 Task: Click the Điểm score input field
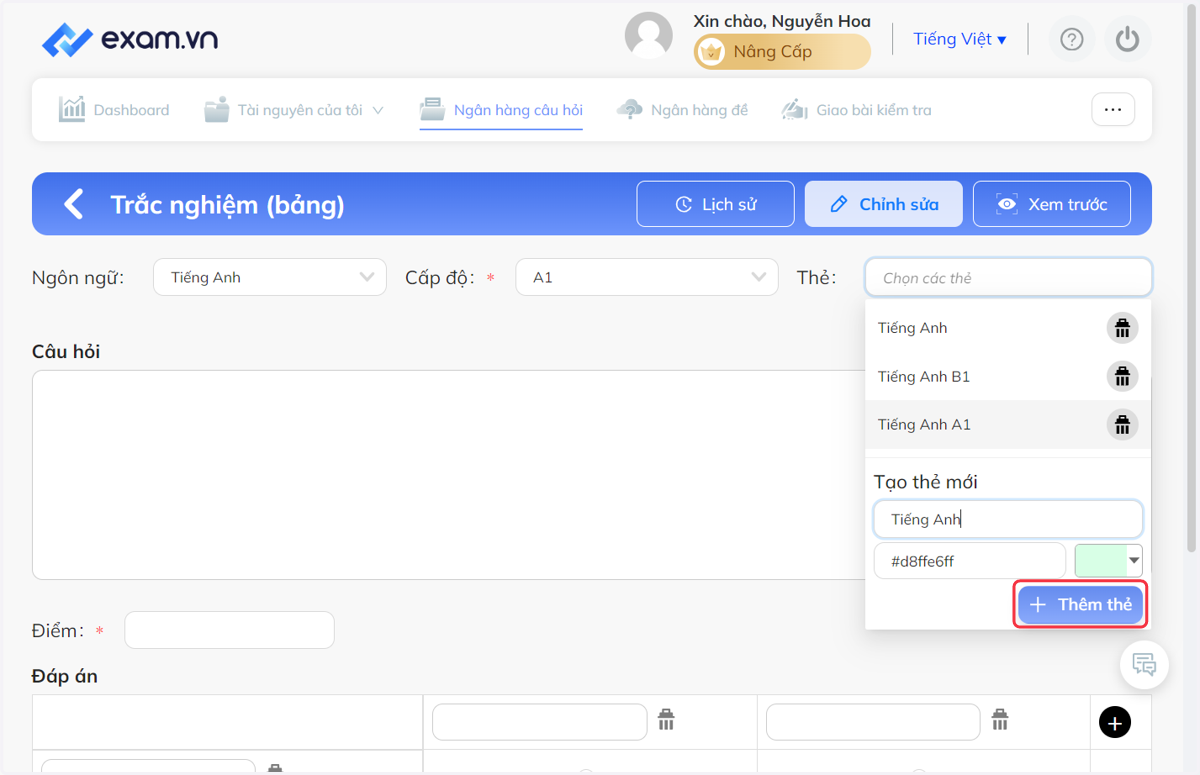[229, 630]
